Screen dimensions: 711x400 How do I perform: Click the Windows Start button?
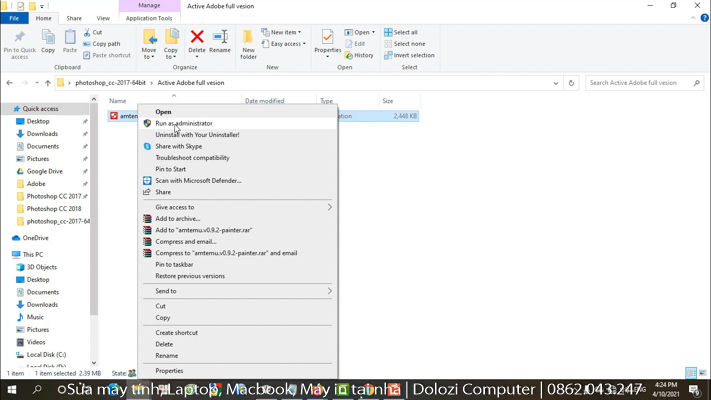pos(12,390)
